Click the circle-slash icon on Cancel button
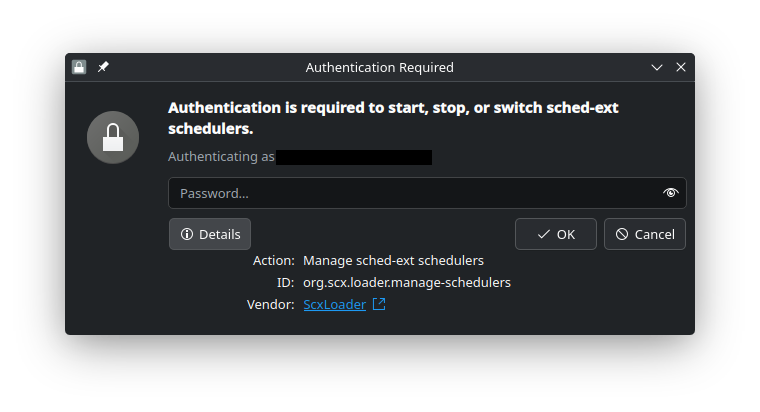Image resolution: width=760 pixels, height=412 pixels. click(x=622, y=234)
